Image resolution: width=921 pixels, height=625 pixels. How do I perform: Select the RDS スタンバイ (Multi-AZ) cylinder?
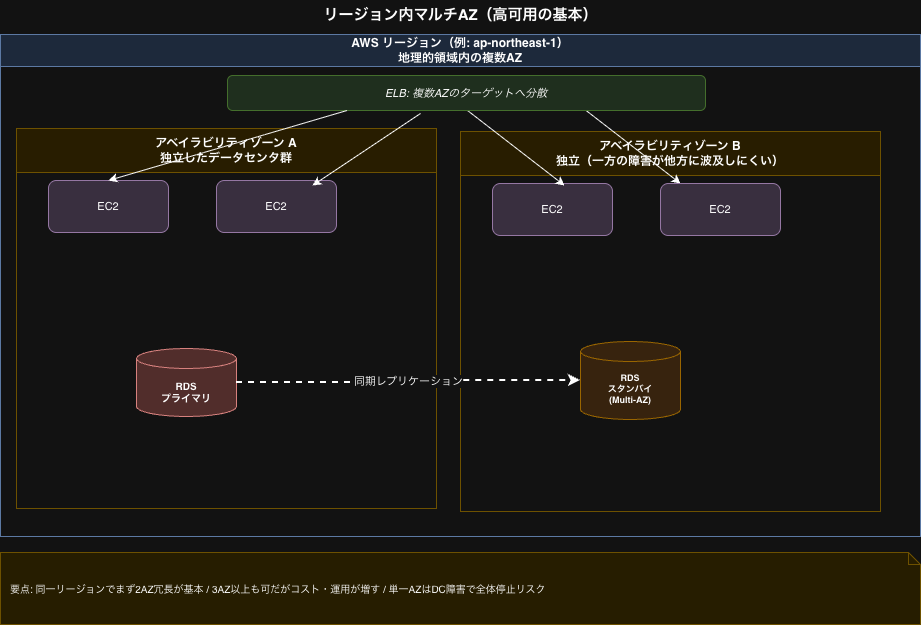tap(630, 381)
